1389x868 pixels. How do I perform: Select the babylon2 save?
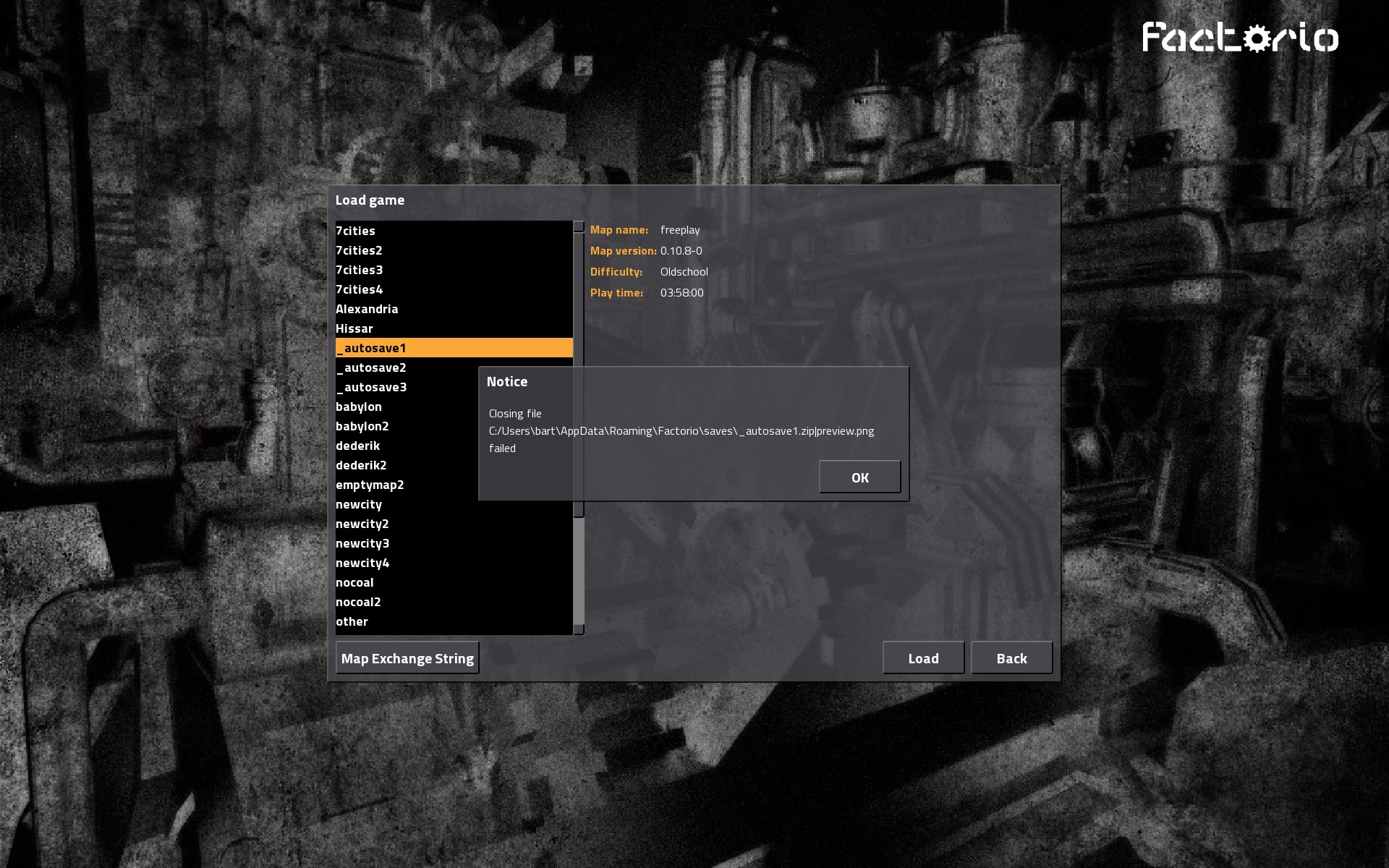[407, 426]
